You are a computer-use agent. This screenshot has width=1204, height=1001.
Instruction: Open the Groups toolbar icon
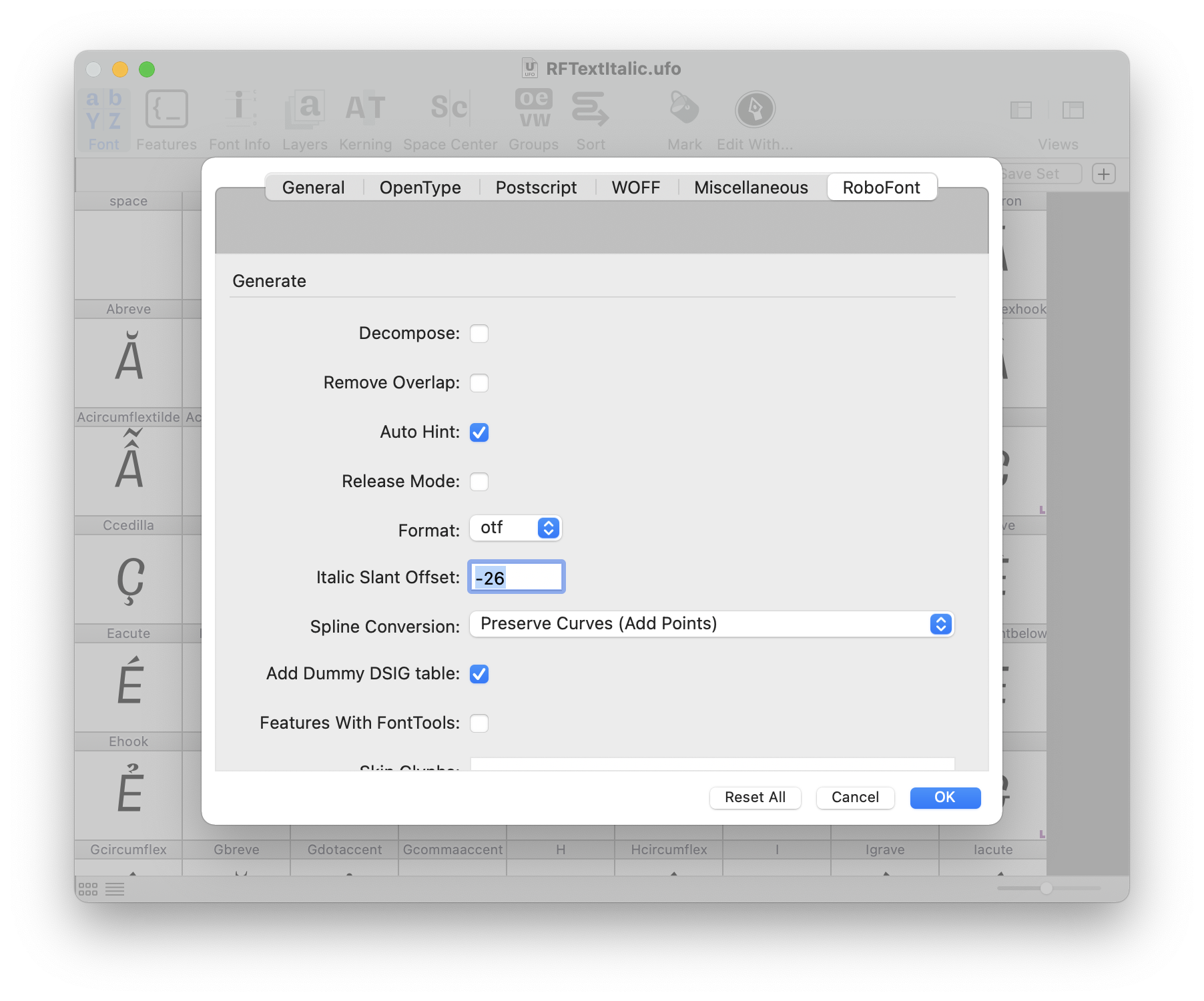(533, 119)
